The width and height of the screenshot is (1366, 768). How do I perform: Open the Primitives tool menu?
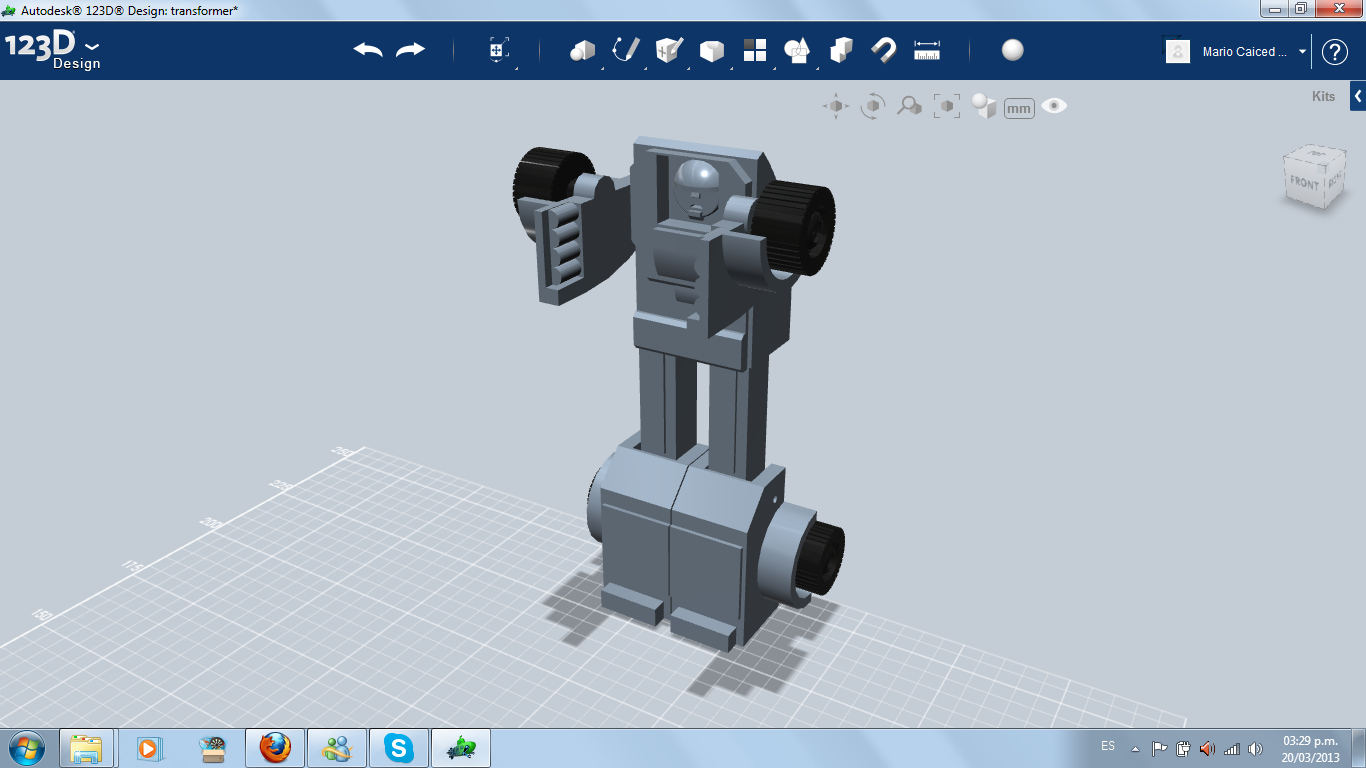(582, 50)
